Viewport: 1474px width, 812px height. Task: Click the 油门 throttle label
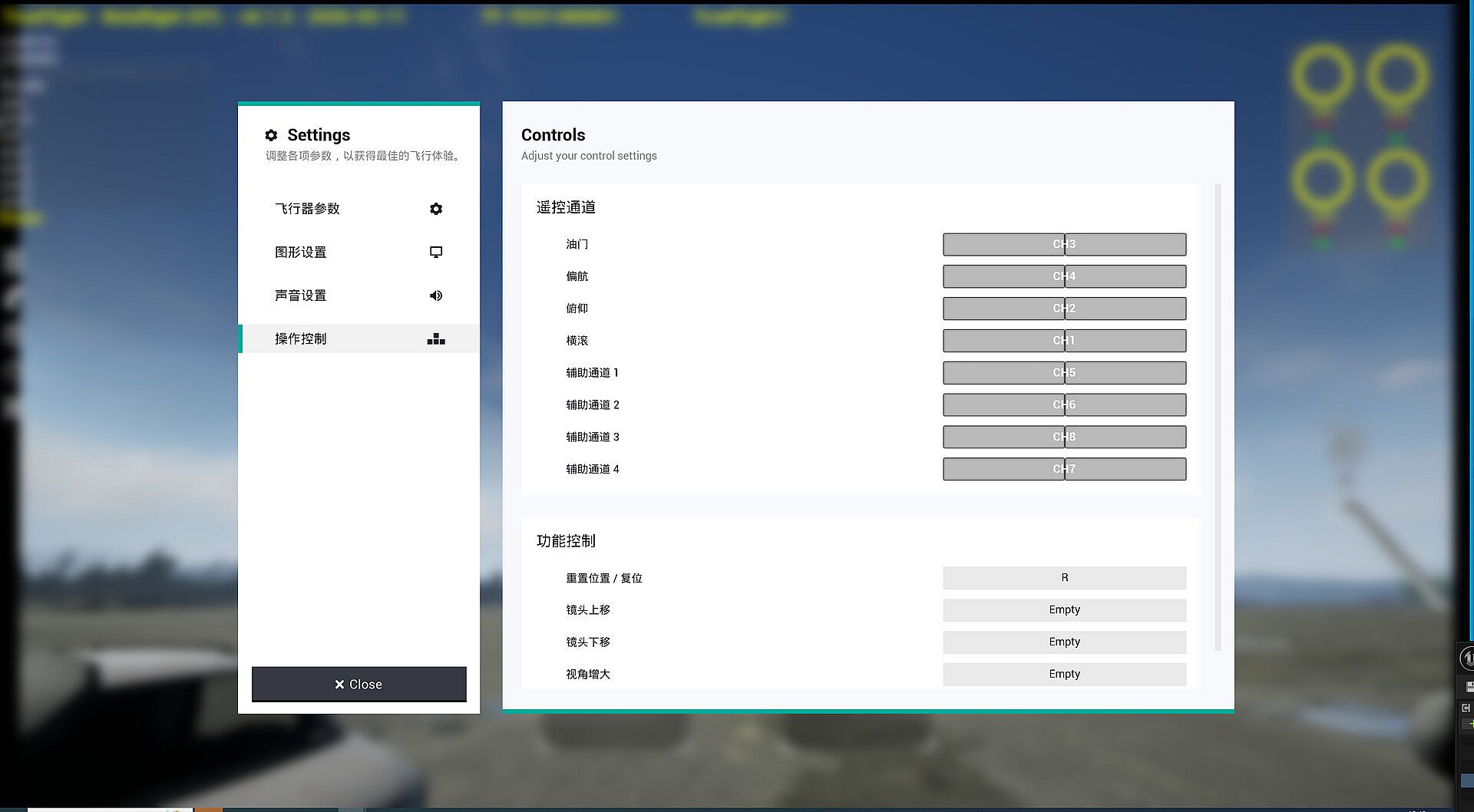point(577,244)
